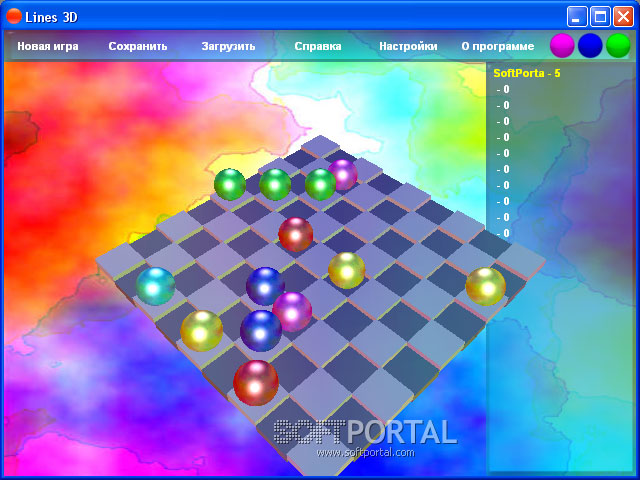The height and width of the screenshot is (480, 640).
Task: Select the purple ball at board's top
Action: (x=344, y=174)
